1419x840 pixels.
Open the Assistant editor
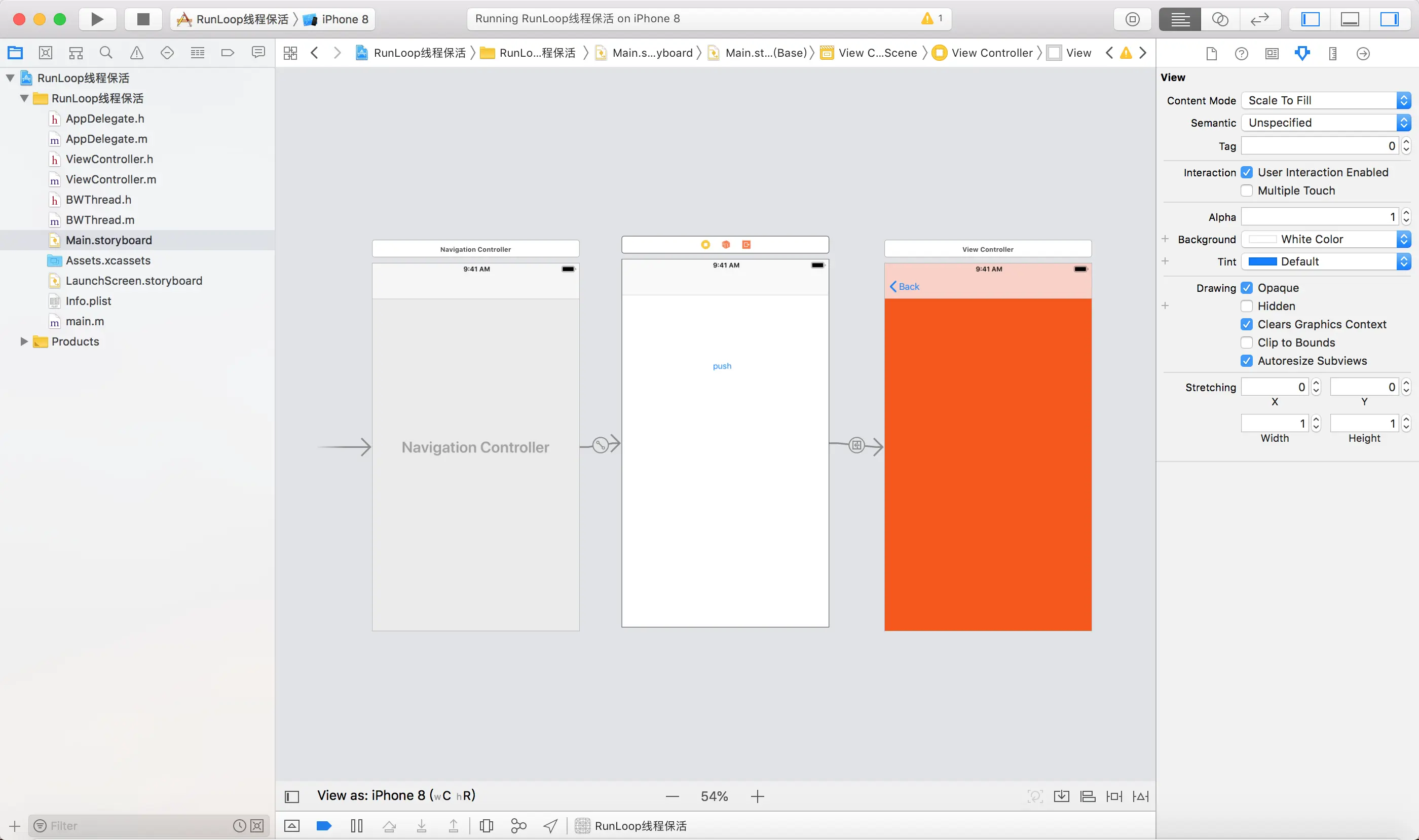pos(1219,19)
